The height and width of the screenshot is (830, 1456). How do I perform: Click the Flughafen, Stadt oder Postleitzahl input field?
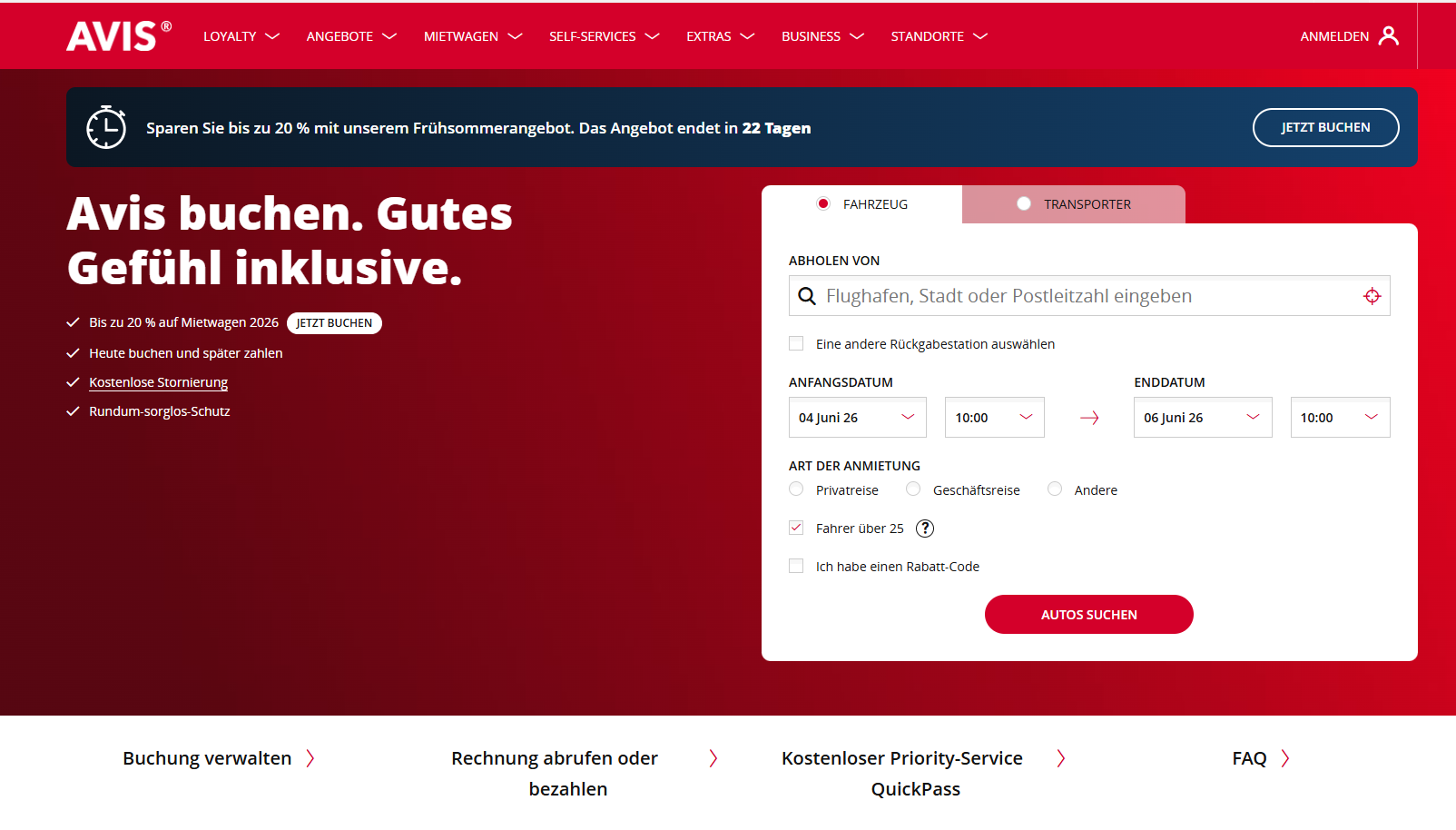[x=1089, y=296]
